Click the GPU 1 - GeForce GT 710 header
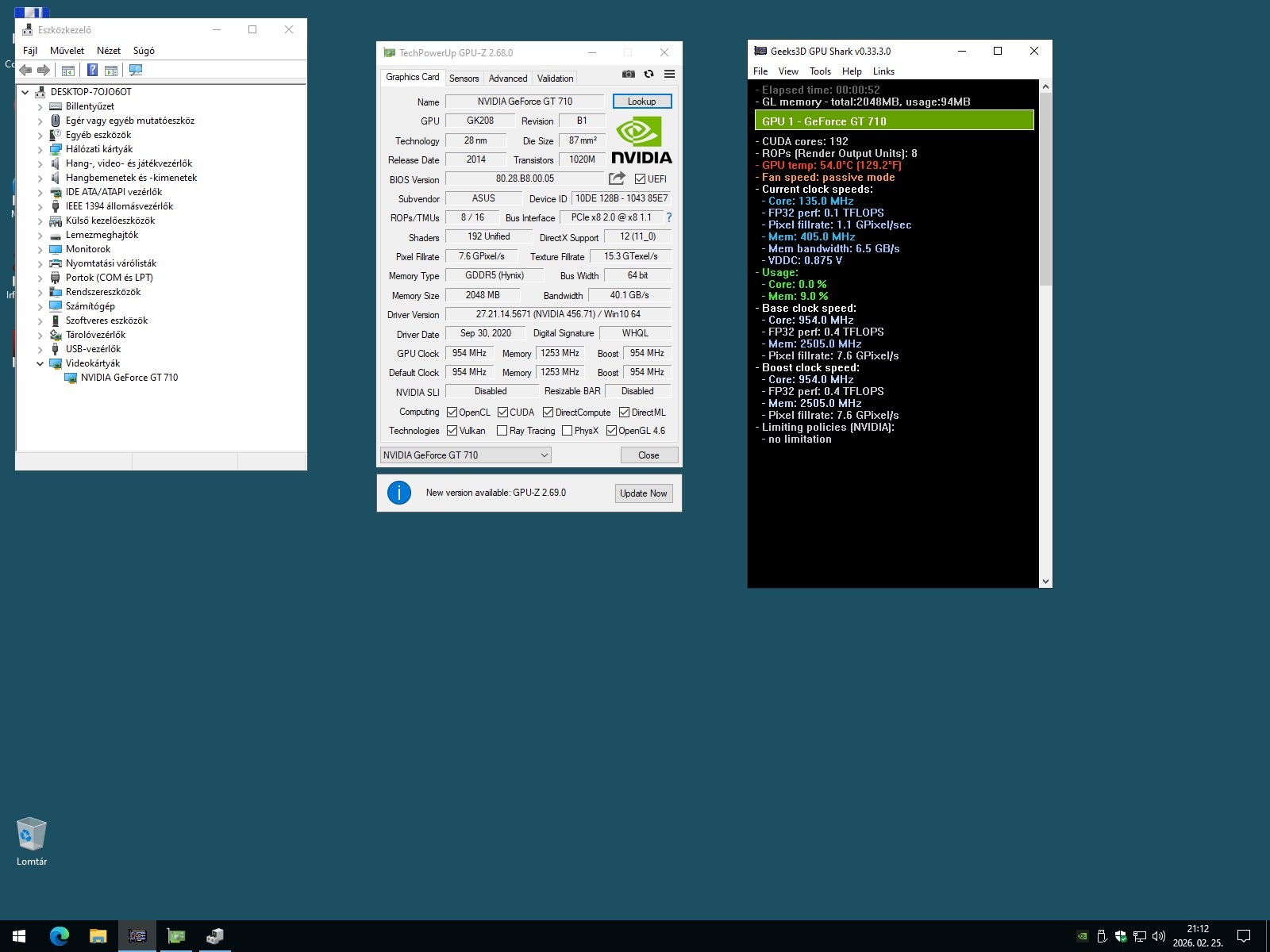This screenshot has width=1270, height=952. pos(894,121)
